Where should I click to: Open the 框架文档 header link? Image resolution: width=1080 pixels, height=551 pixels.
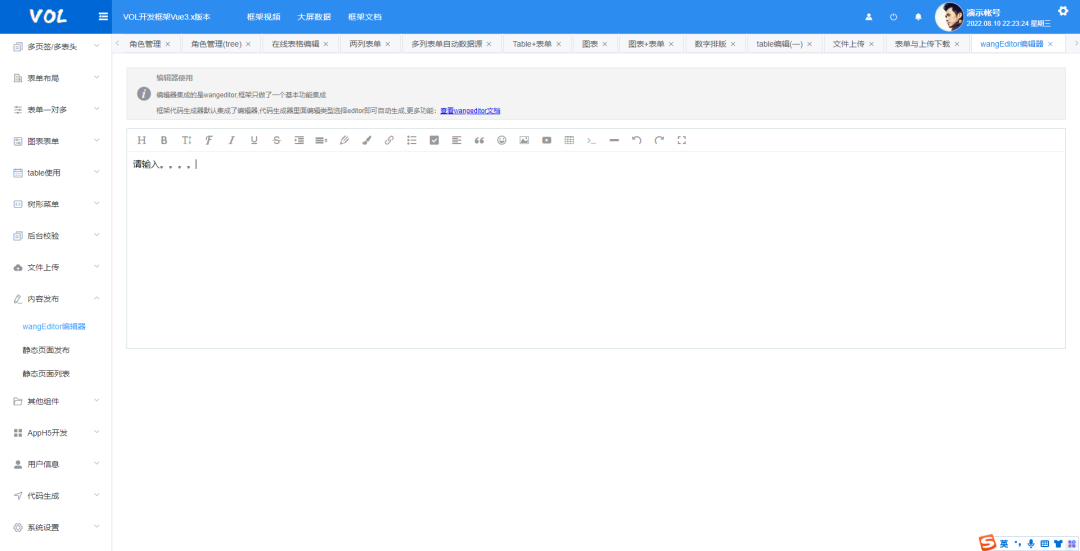(x=365, y=17)
